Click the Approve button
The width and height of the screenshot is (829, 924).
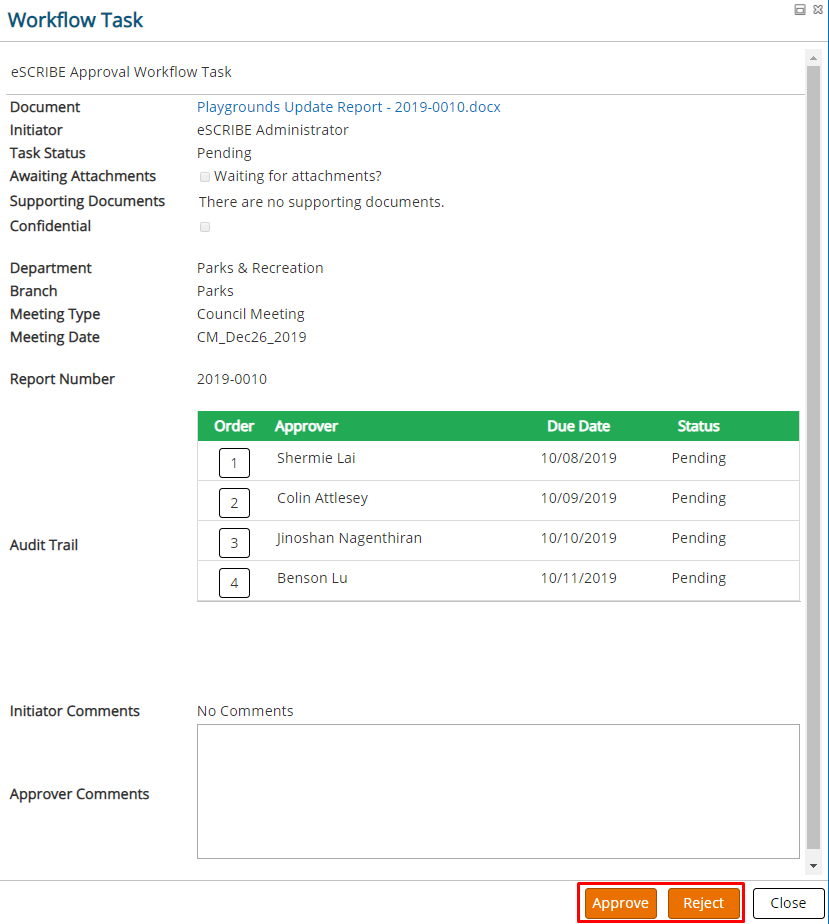(620, 903)
